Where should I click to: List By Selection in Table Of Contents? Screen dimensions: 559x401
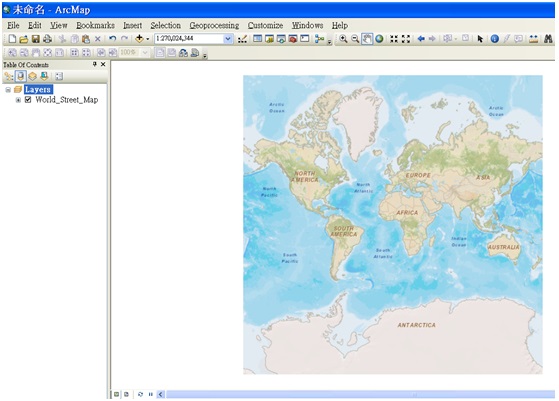[44, 76]
